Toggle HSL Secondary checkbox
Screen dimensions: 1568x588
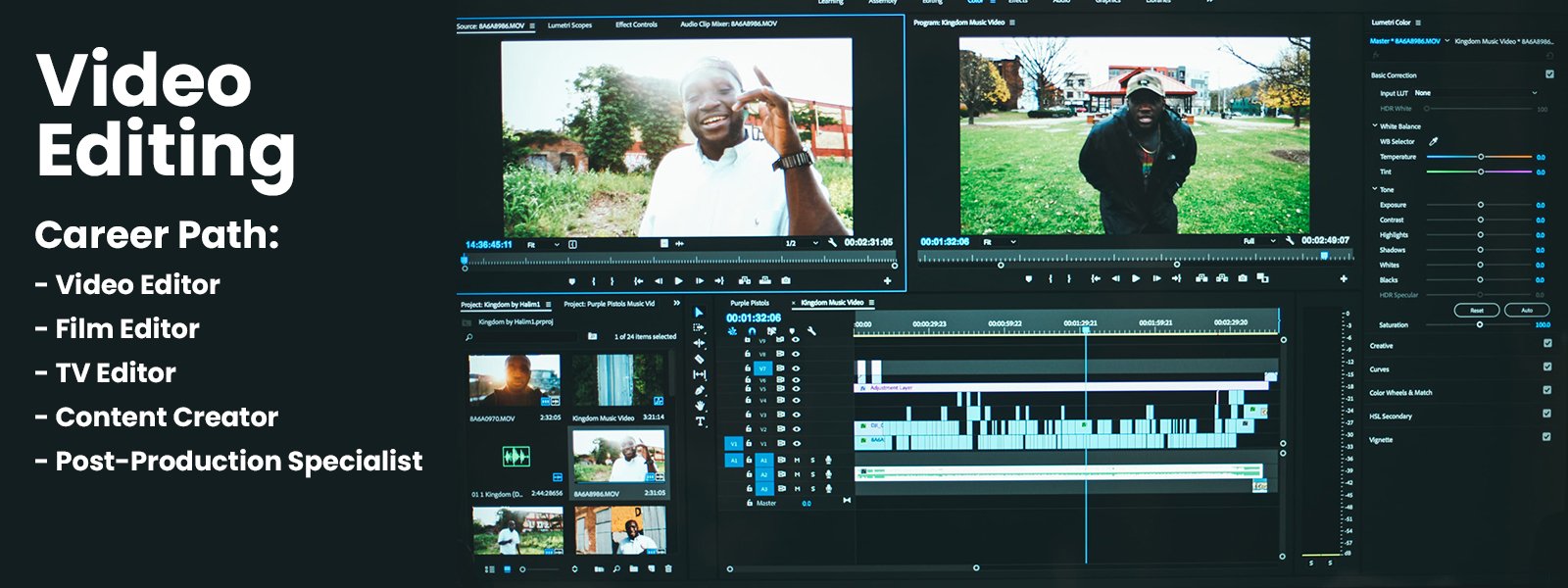coord(1547,414)
